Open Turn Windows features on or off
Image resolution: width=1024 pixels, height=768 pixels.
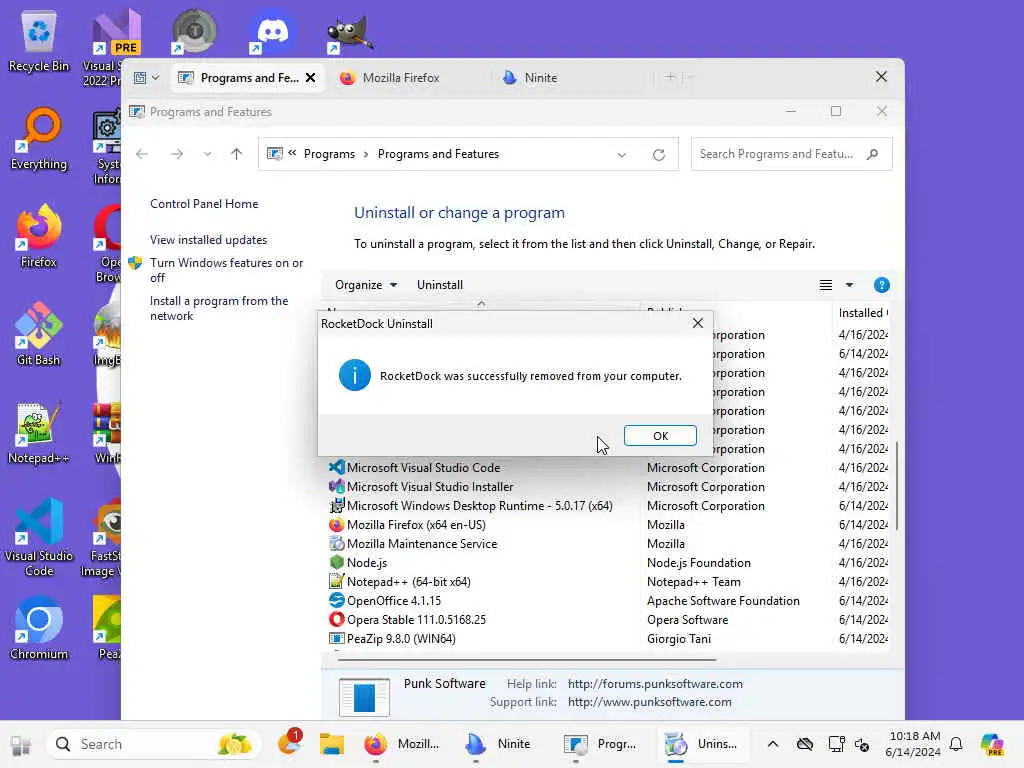point(226,270)
